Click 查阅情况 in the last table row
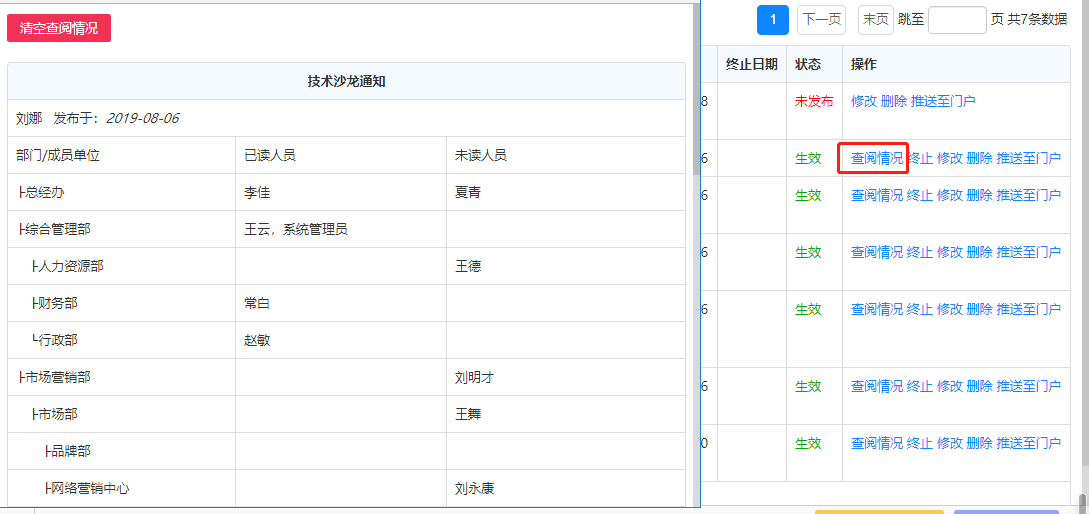 876,443
